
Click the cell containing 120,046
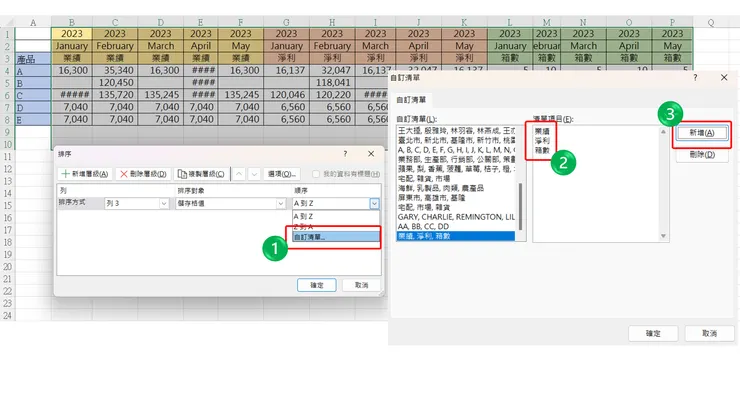tap(286, 95)
